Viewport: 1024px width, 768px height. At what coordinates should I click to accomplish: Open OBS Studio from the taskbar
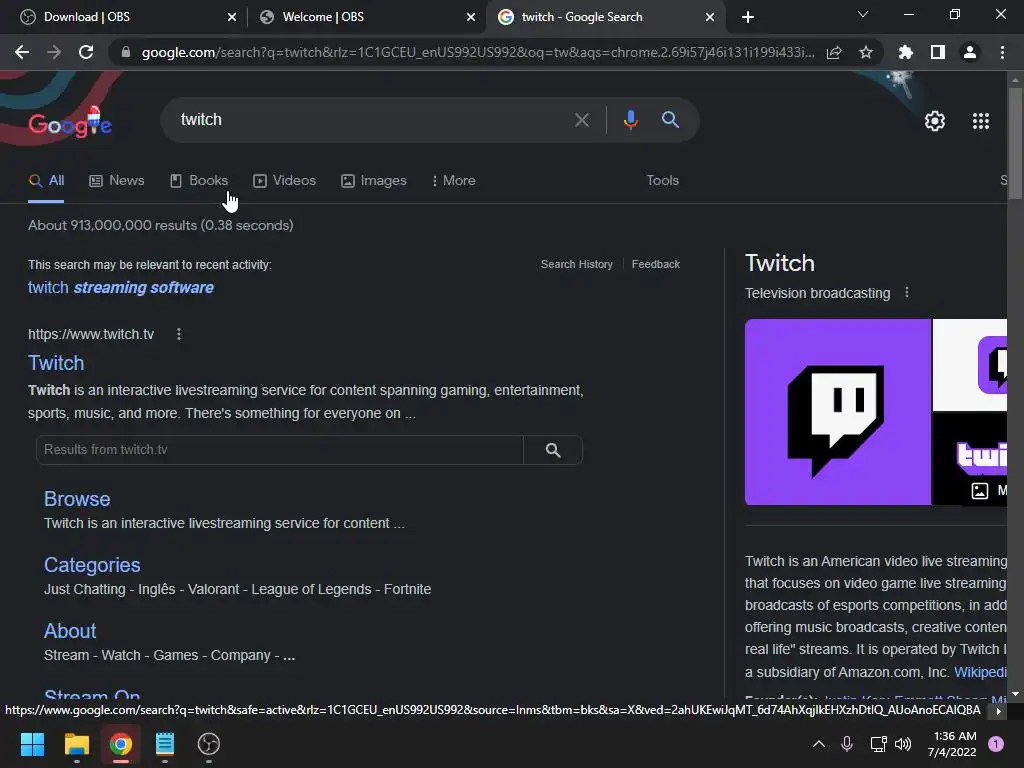(x=208, y=744)
